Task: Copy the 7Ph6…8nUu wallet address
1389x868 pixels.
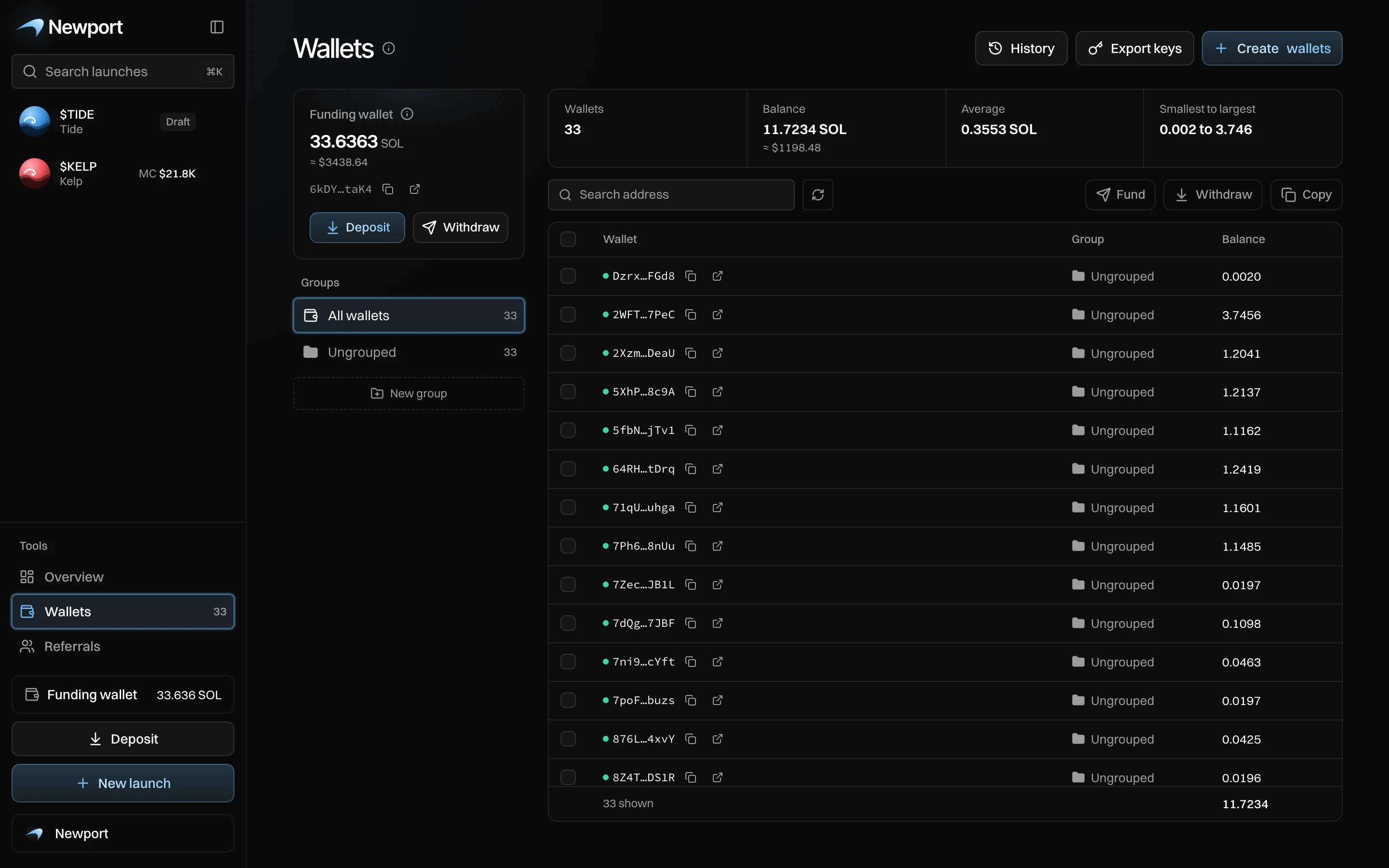Action: coord(691,546)
